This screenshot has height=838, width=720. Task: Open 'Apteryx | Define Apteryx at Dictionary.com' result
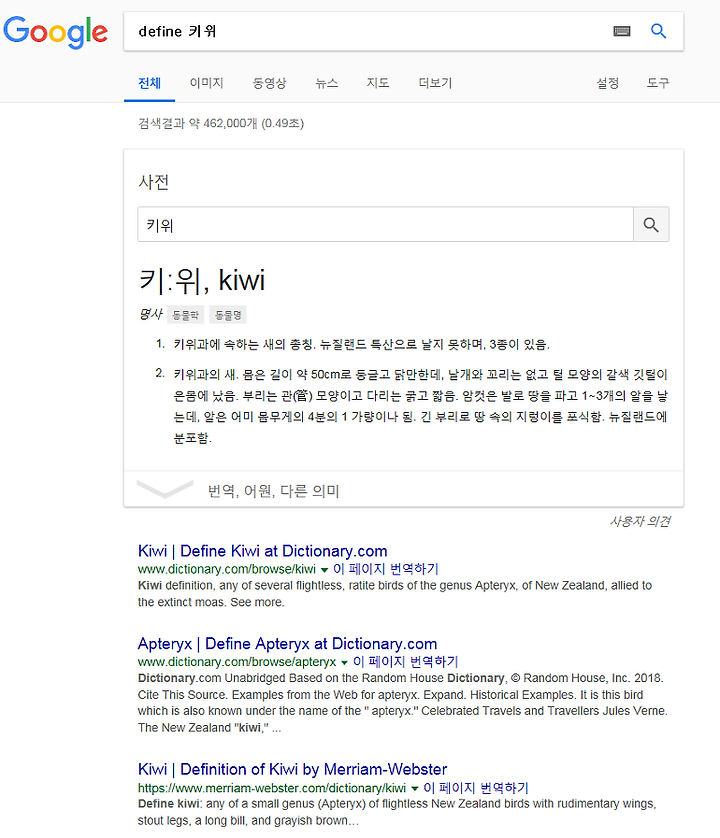click(288, 643)
